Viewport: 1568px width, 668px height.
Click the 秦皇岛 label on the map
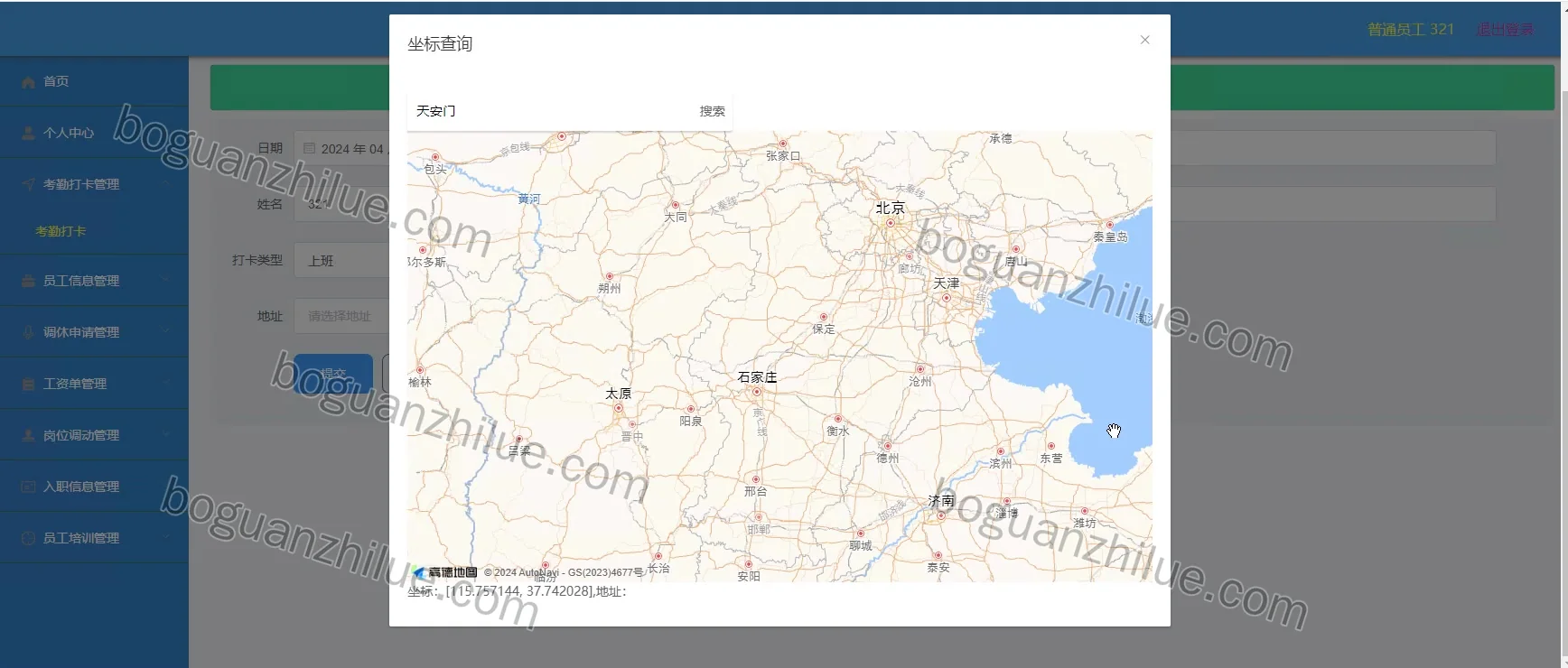coord(1110,237)
